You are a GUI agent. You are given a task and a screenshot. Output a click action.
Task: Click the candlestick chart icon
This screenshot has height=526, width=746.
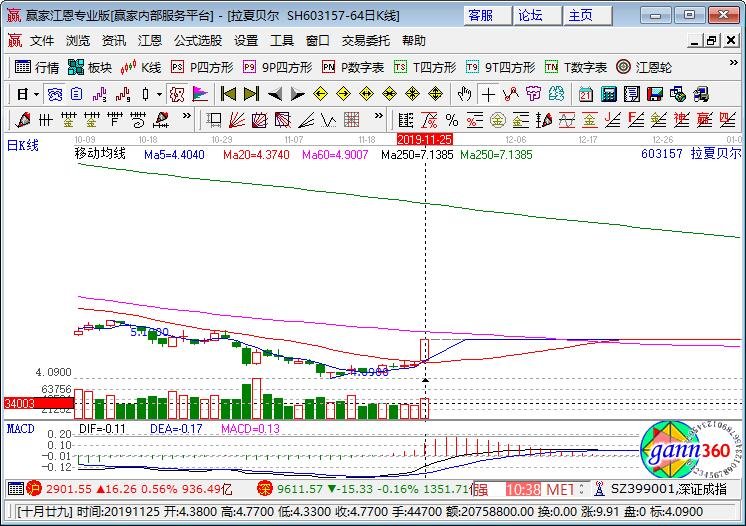146,94
